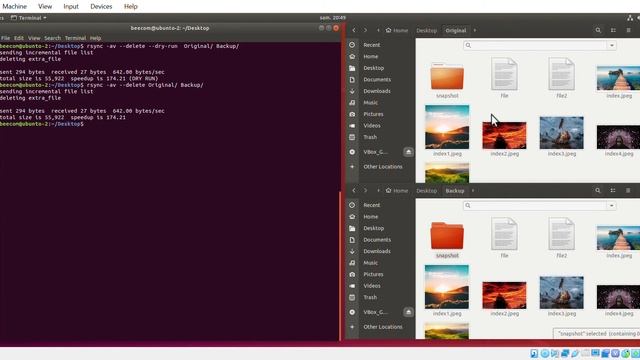Click the Original breadcrumb path button
Viewport: 640px width, 360px height.
[x=456, y=30]
